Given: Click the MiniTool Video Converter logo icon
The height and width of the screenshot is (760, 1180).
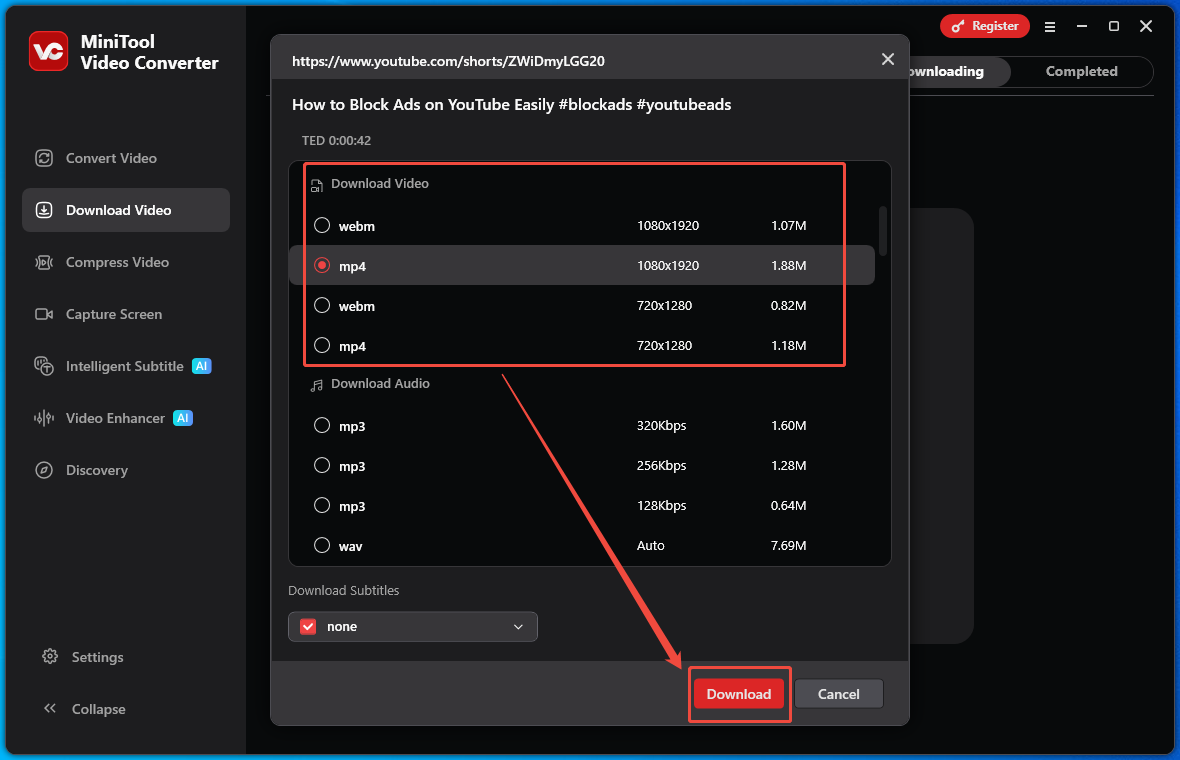Looking at the screenshot, I should [x=48, y=51].
